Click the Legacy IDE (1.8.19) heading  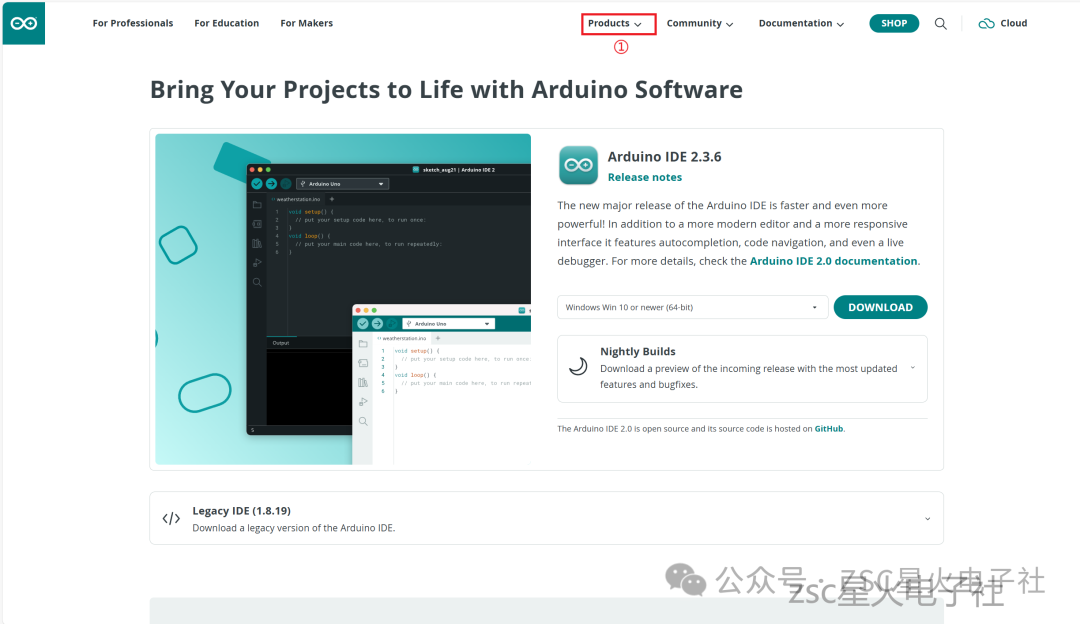241,510
